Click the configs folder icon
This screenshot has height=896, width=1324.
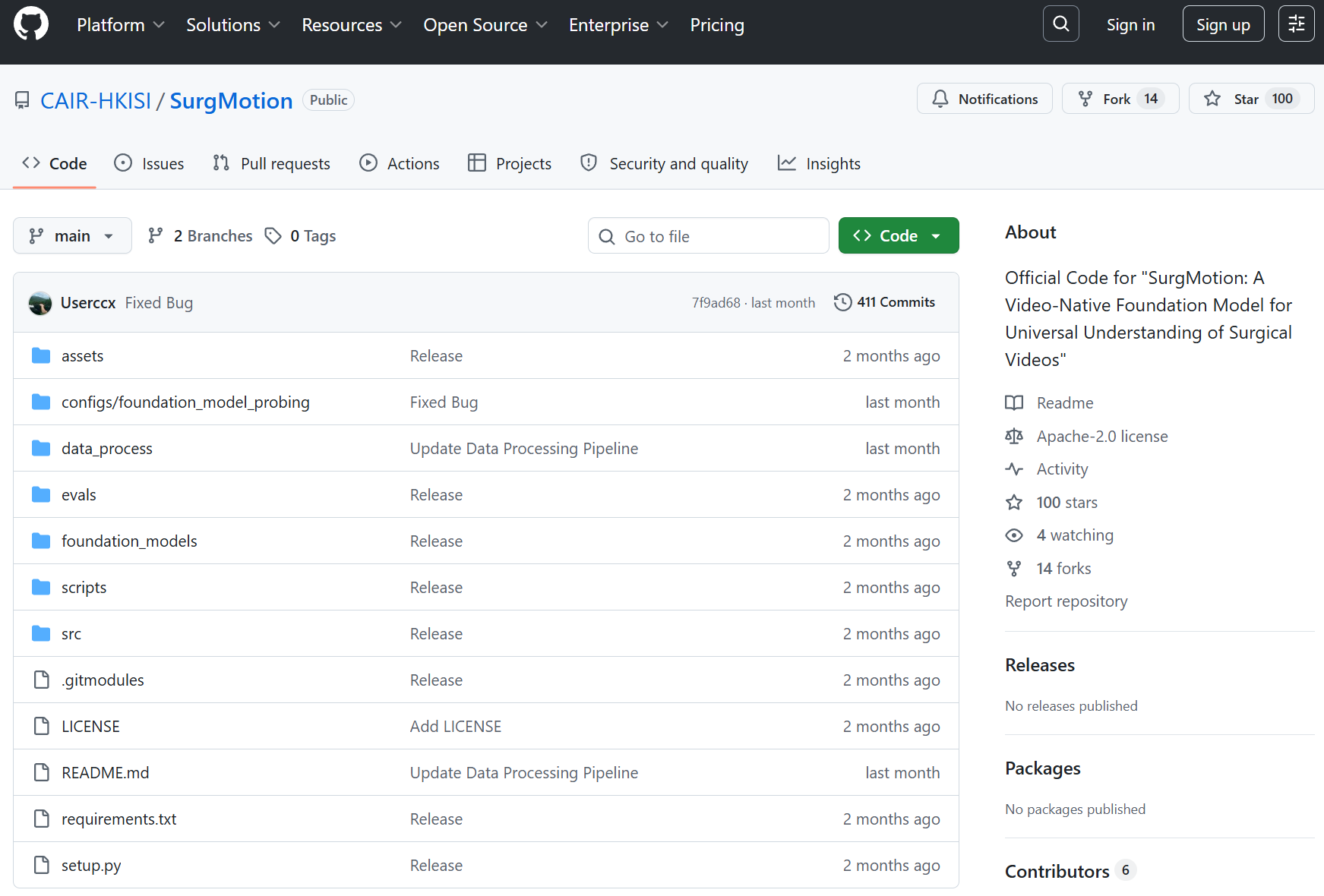pyautogui.click(x=41, y=402)
